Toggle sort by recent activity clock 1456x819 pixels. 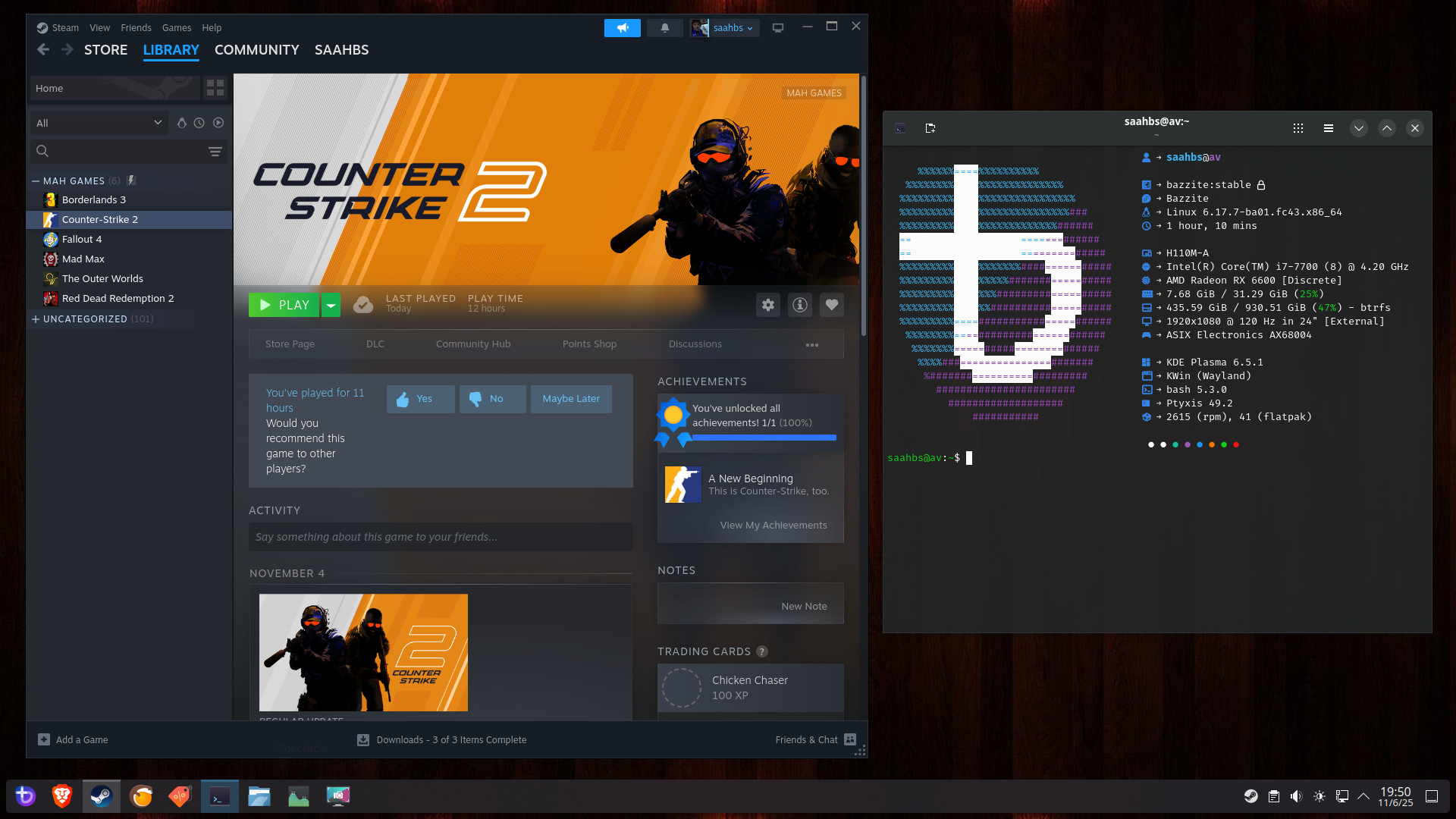(x=199, y=123)
